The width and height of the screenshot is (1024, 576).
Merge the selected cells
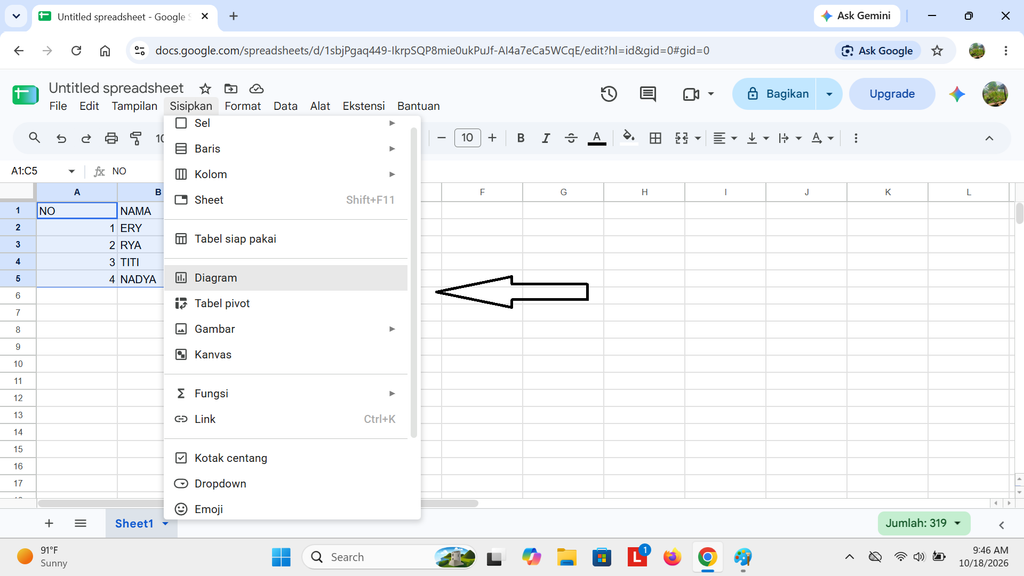681,138
